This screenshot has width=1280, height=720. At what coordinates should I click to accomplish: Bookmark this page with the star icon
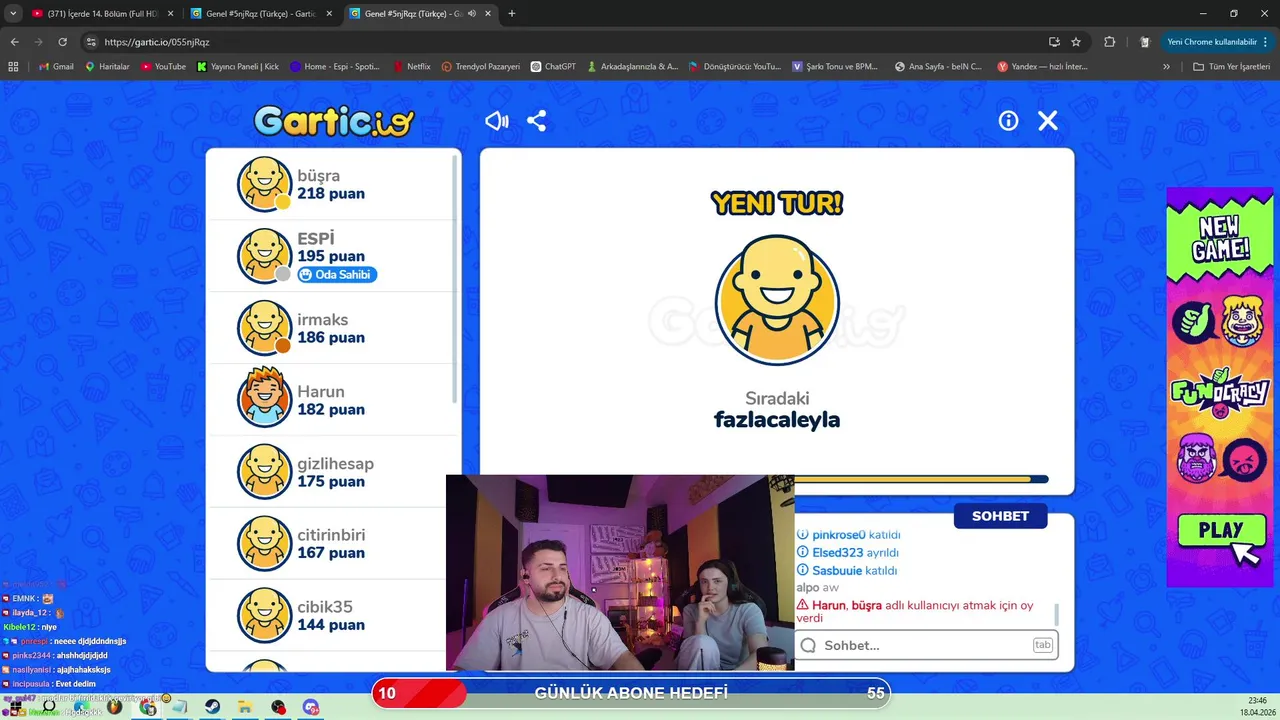click(1076, 42)
